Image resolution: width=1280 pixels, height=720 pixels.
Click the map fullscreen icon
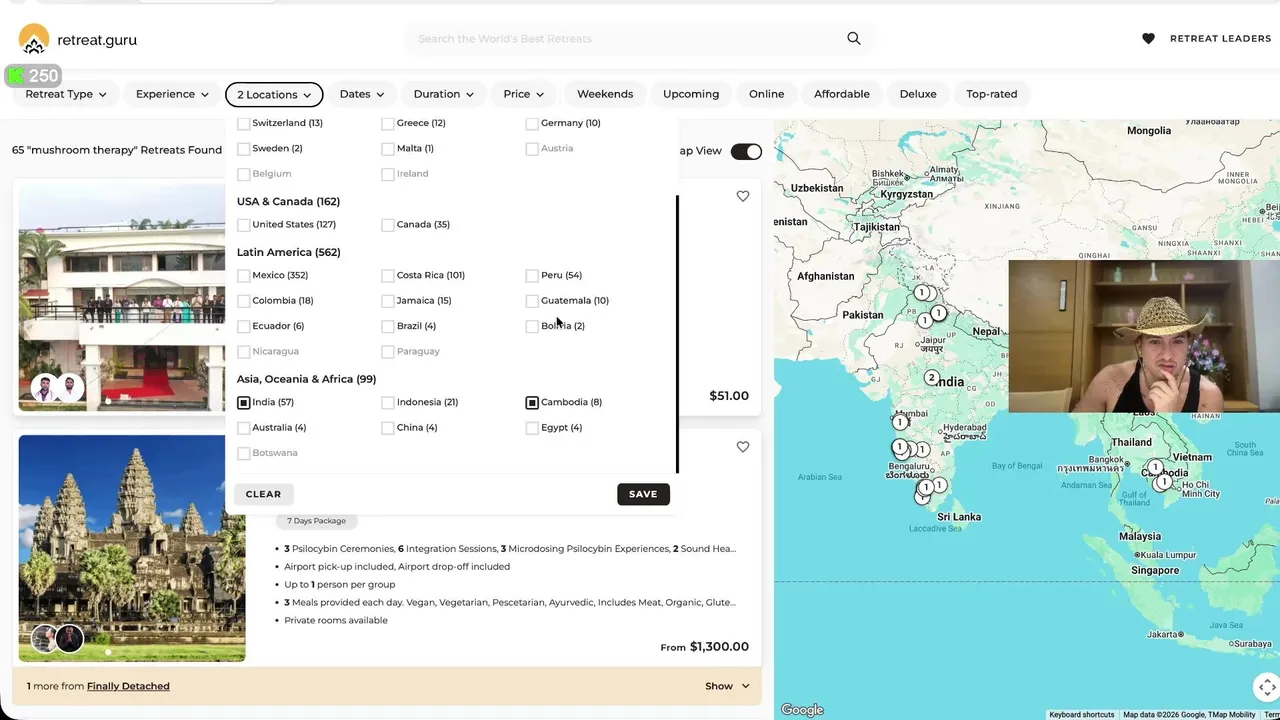click(1266, 687)
